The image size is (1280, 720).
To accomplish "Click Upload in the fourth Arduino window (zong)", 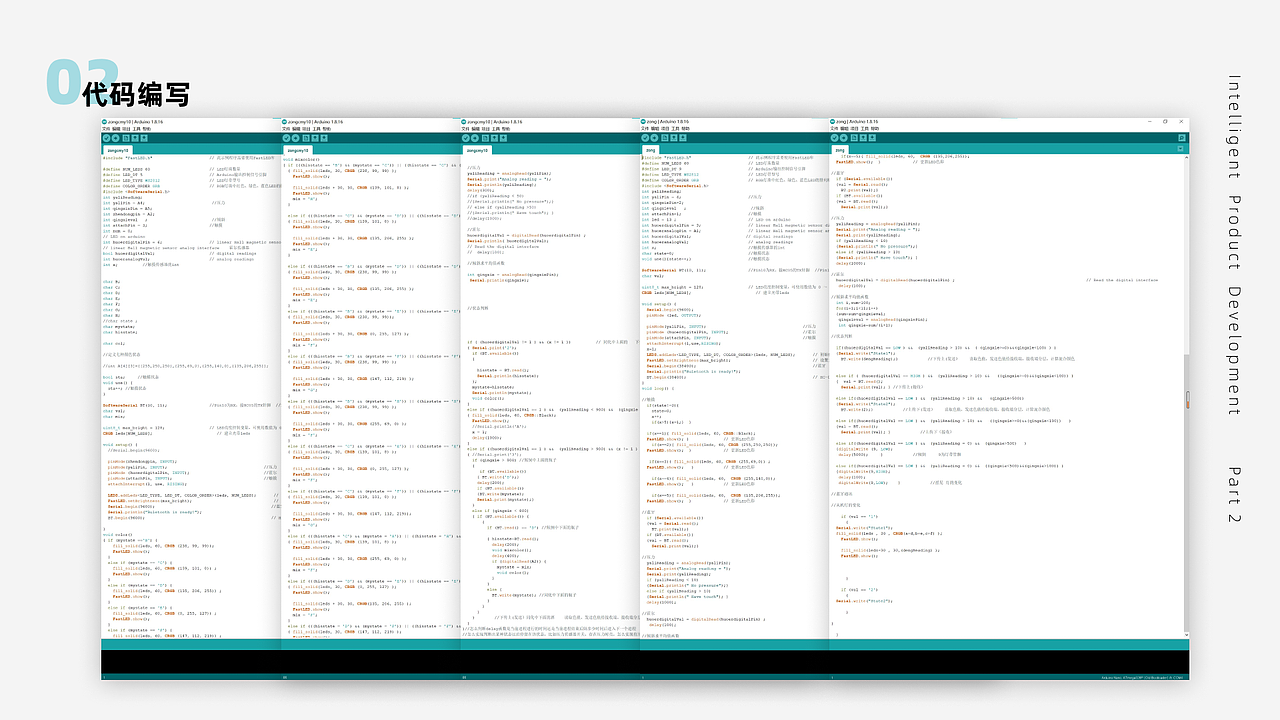I will pyautogui.click(x=654, y=138).
